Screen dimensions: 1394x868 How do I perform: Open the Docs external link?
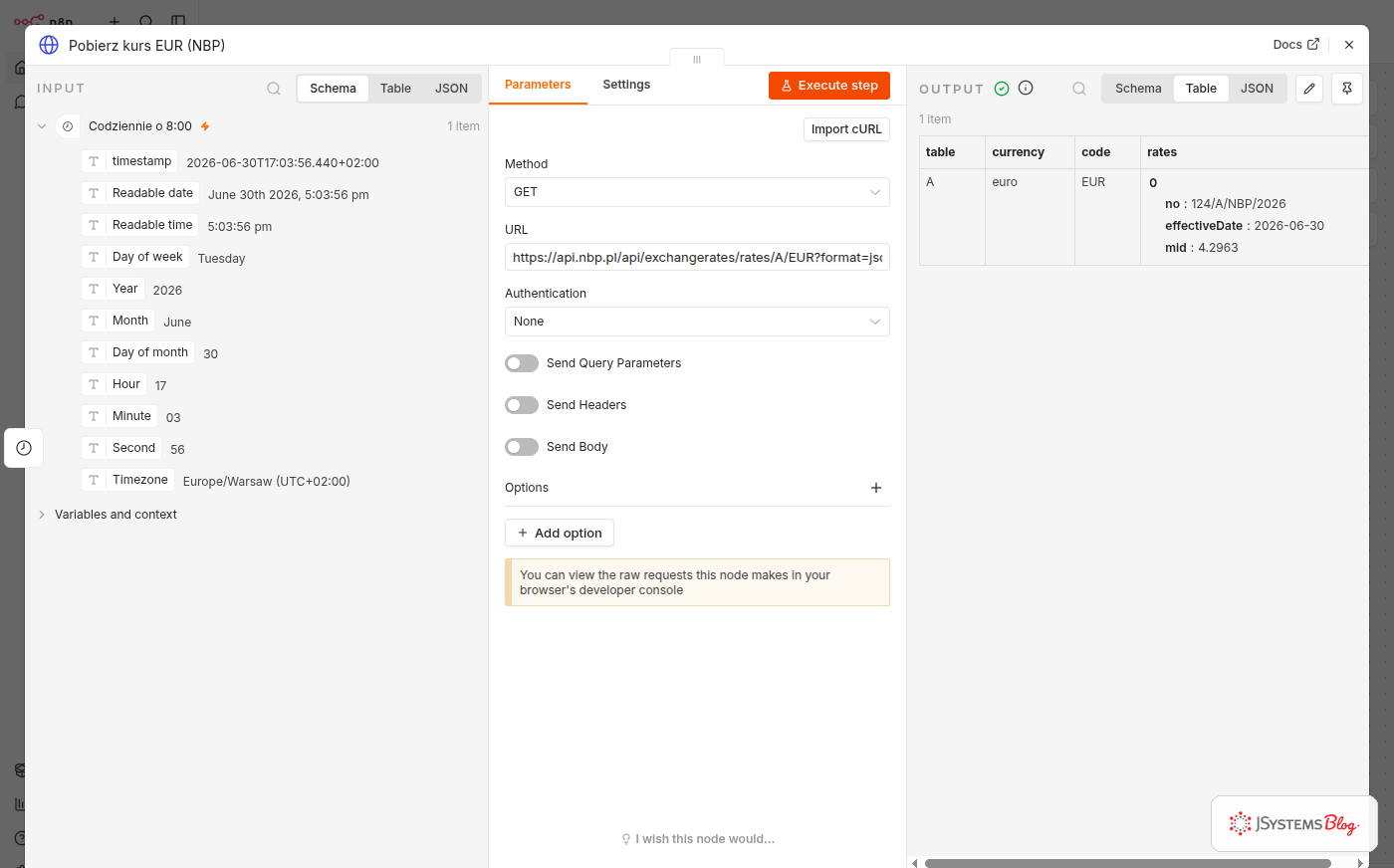pyautogui.click(x=1295, y=45)
